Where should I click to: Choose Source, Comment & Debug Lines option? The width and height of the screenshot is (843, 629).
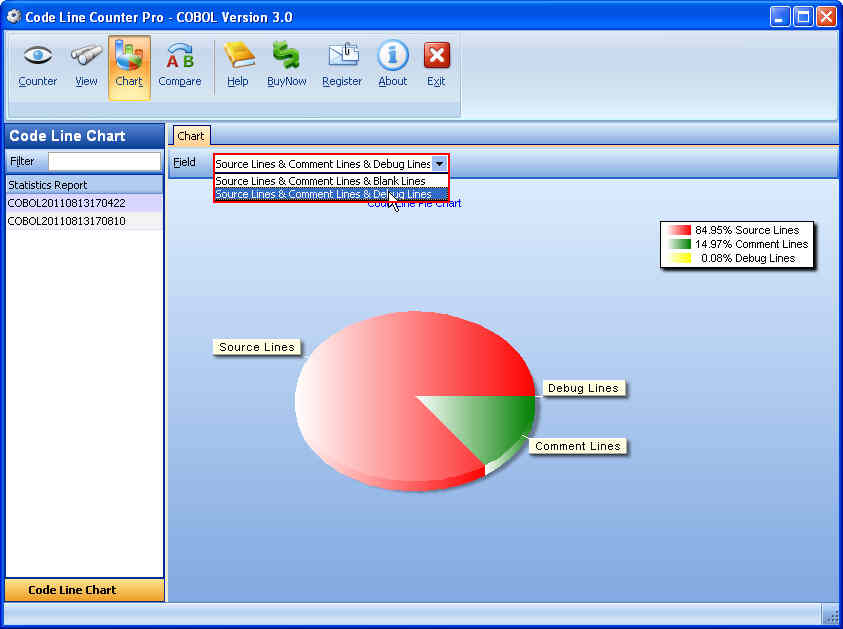[324, 194]
